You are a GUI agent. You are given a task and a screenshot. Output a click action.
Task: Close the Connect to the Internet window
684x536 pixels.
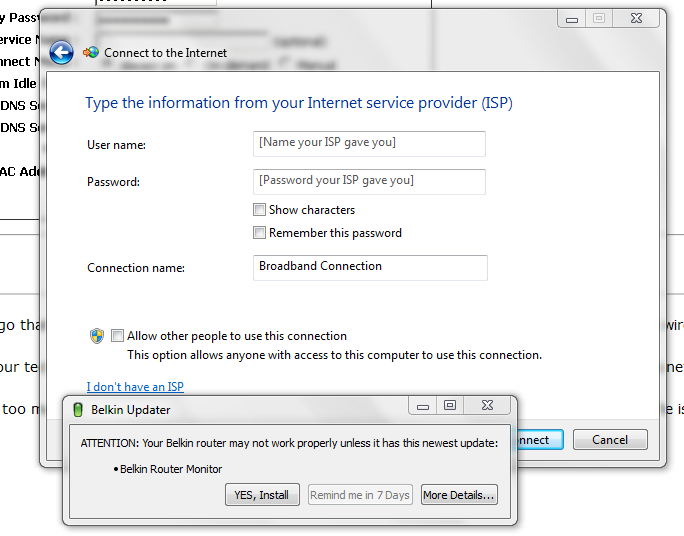pyautogui.click(x=636, y=19)
